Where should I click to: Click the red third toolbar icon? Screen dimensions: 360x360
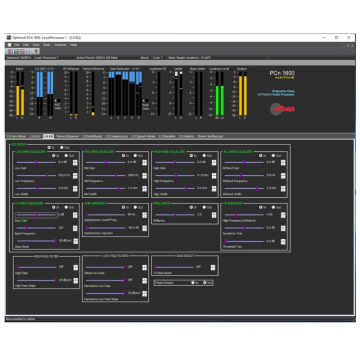click(22, 51)
